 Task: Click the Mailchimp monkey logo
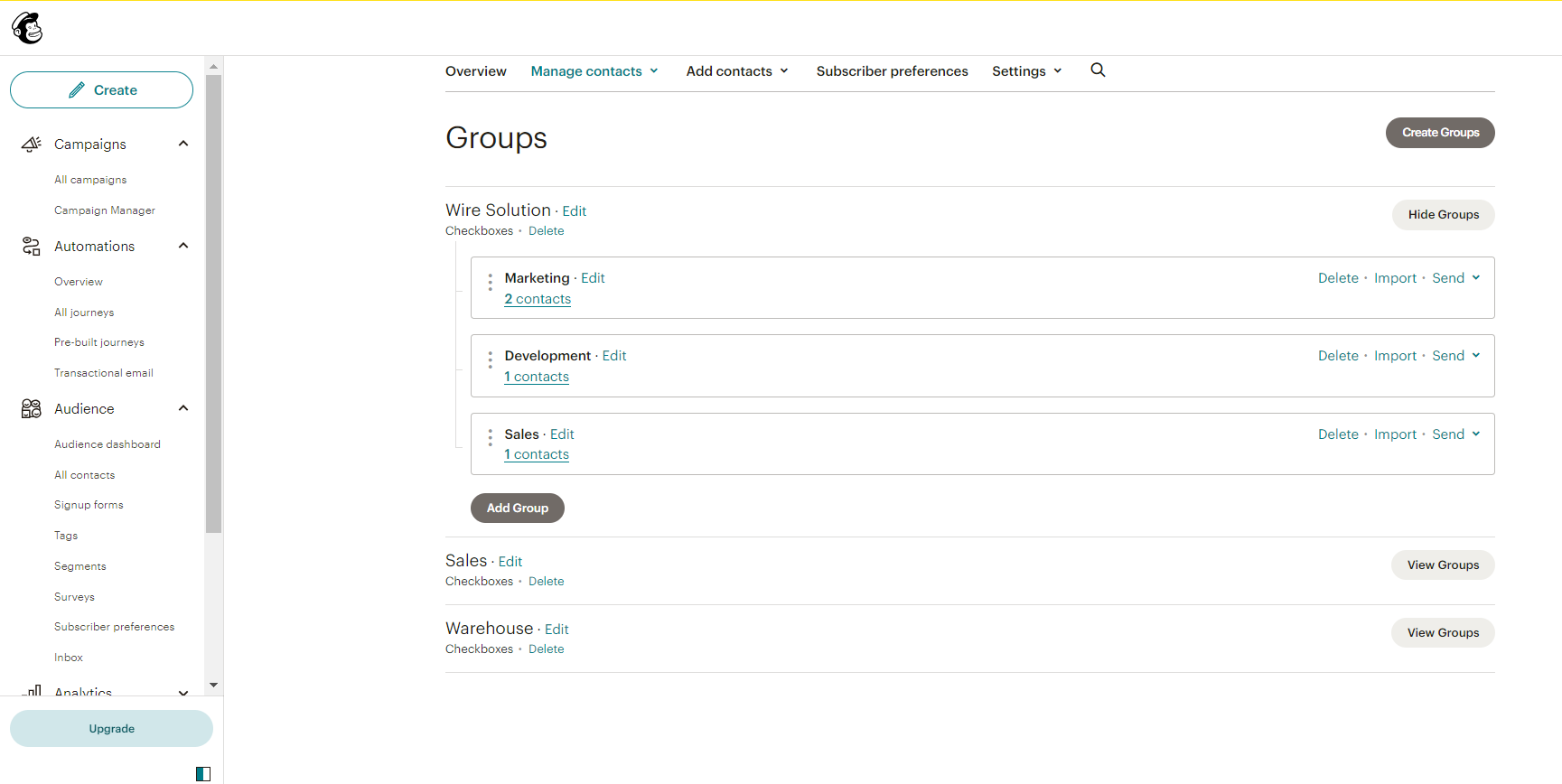click(x=27, y=28)
